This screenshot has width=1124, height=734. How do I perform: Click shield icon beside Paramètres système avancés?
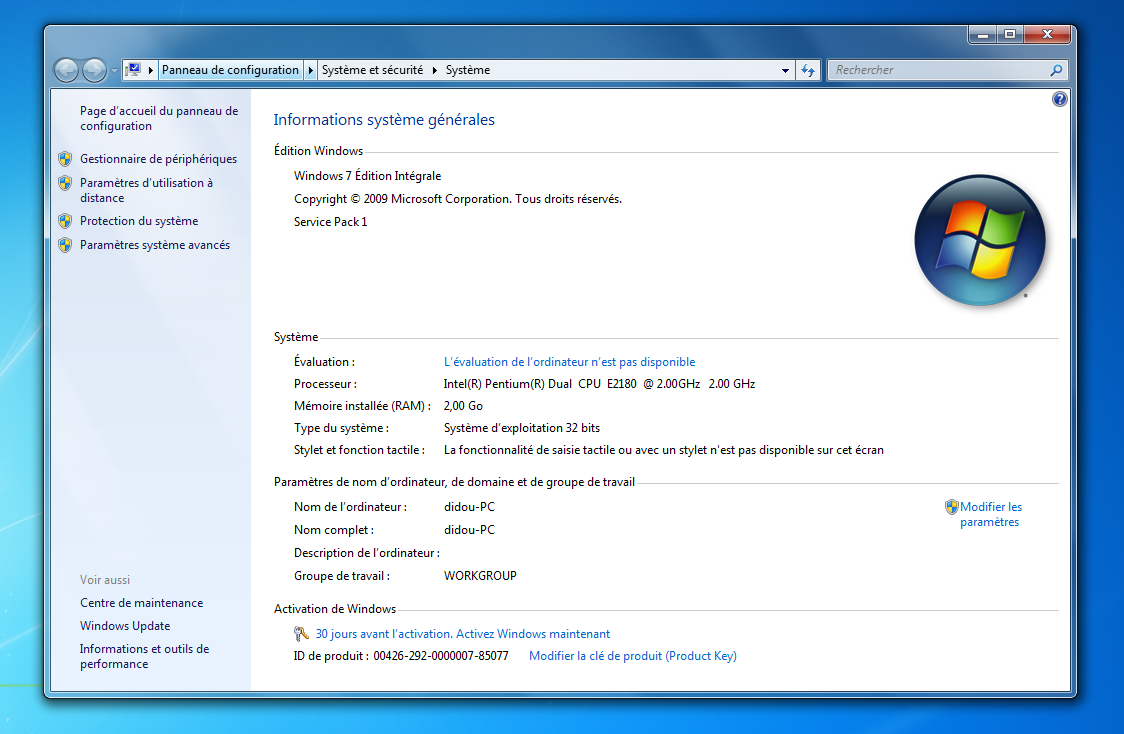click(65, 244)
